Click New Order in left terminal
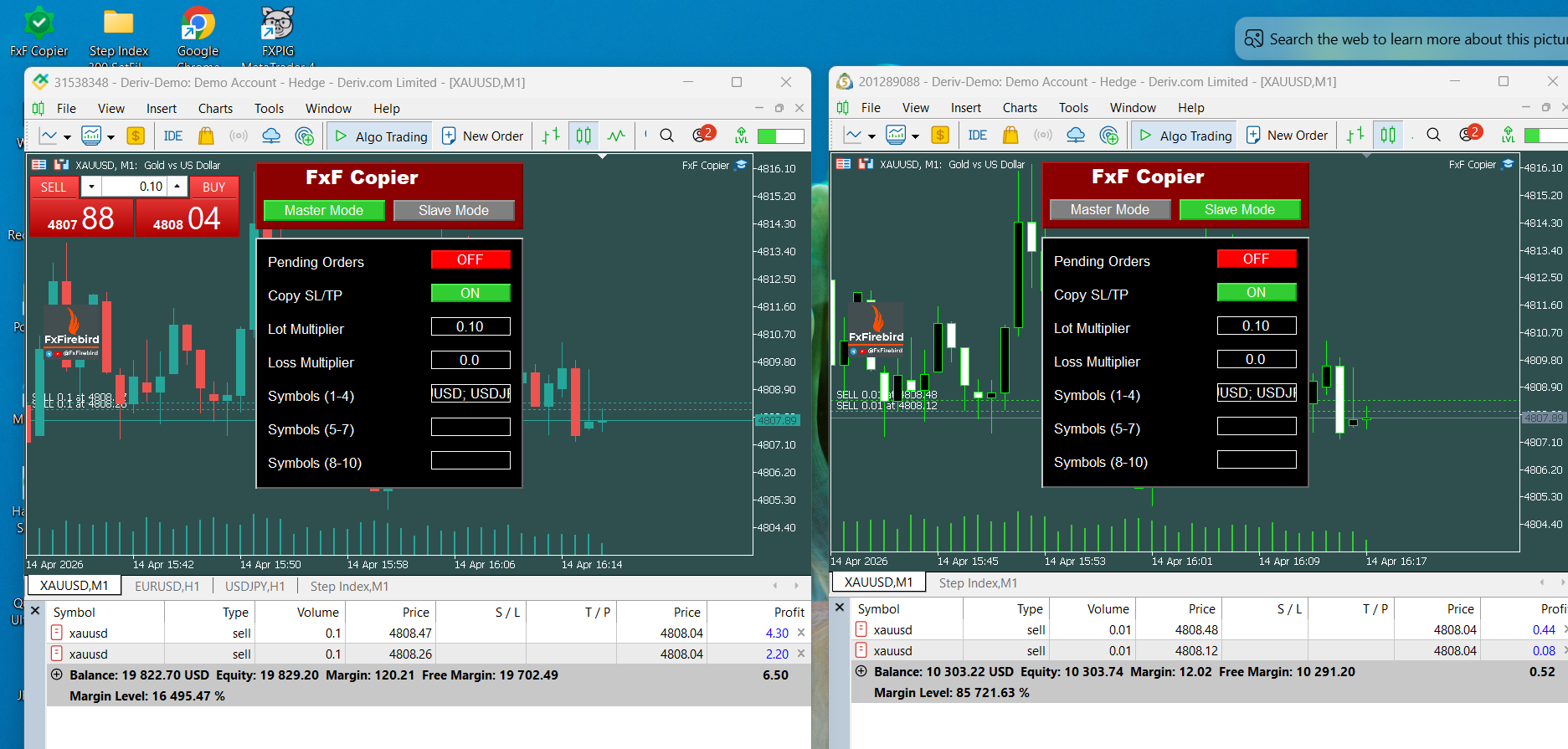The width and height of the screenshot is (1568, 749). pos(482,136)
